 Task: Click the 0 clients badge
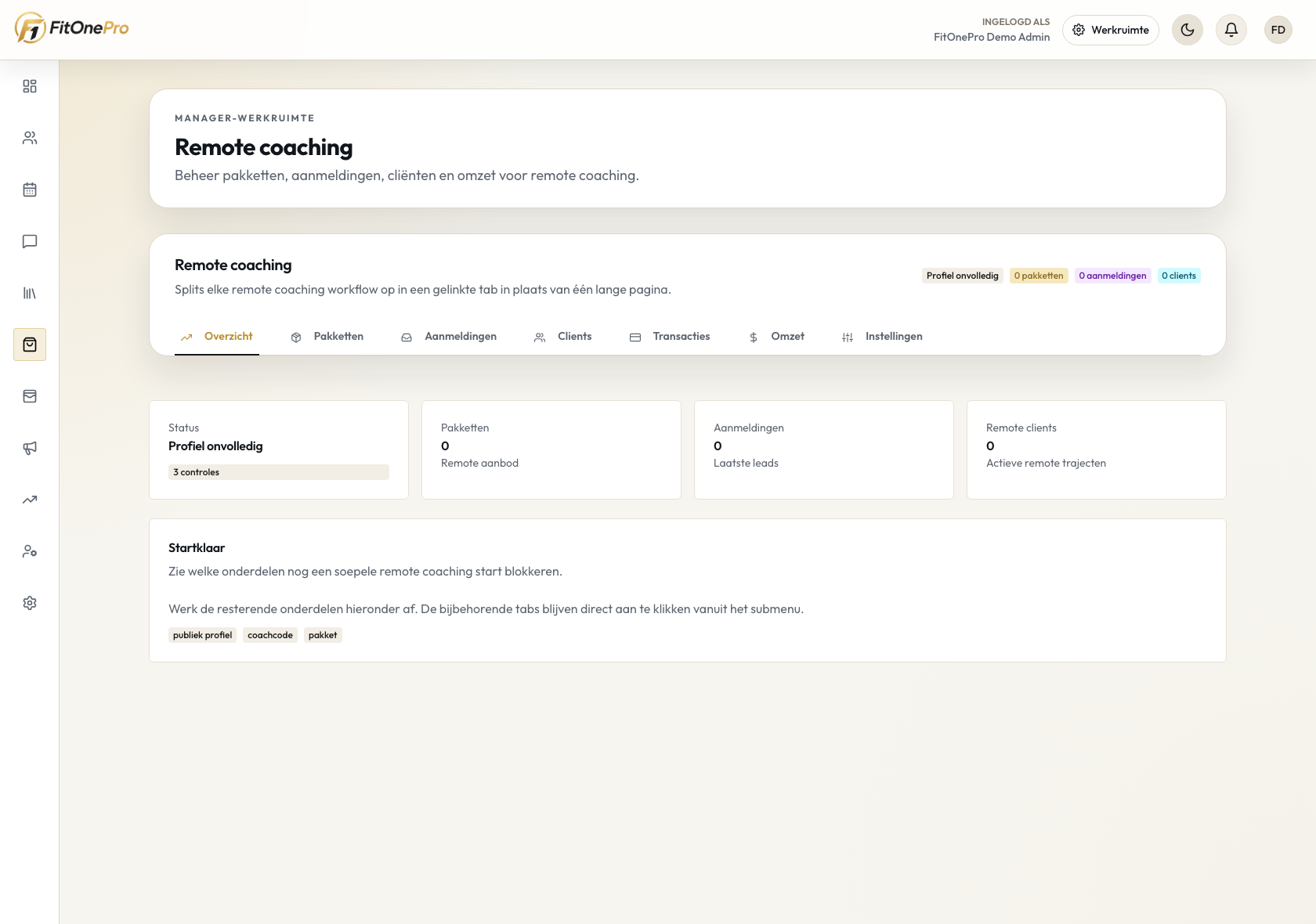click(1179, 276)
